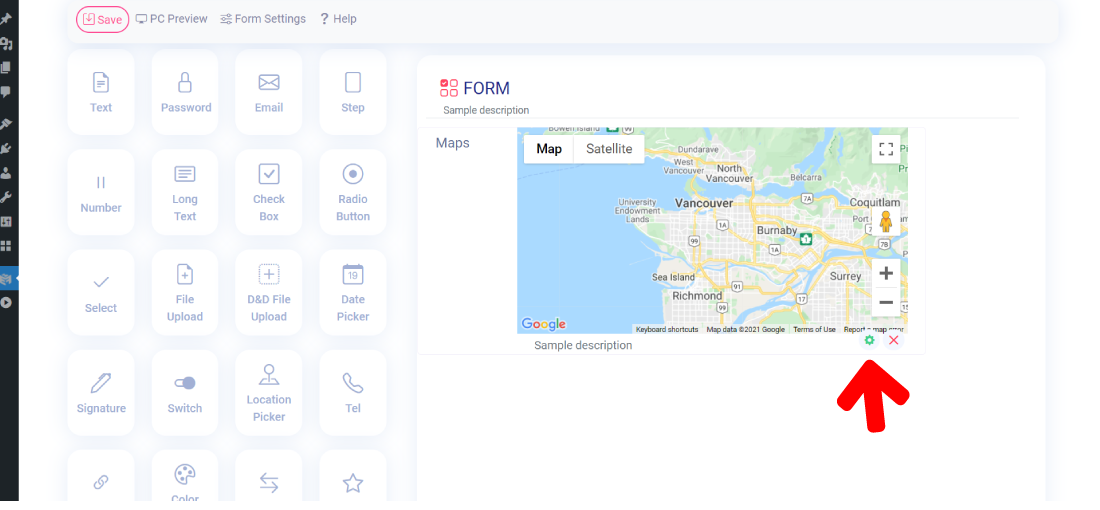Insert a Select field element

pos(100,293)
